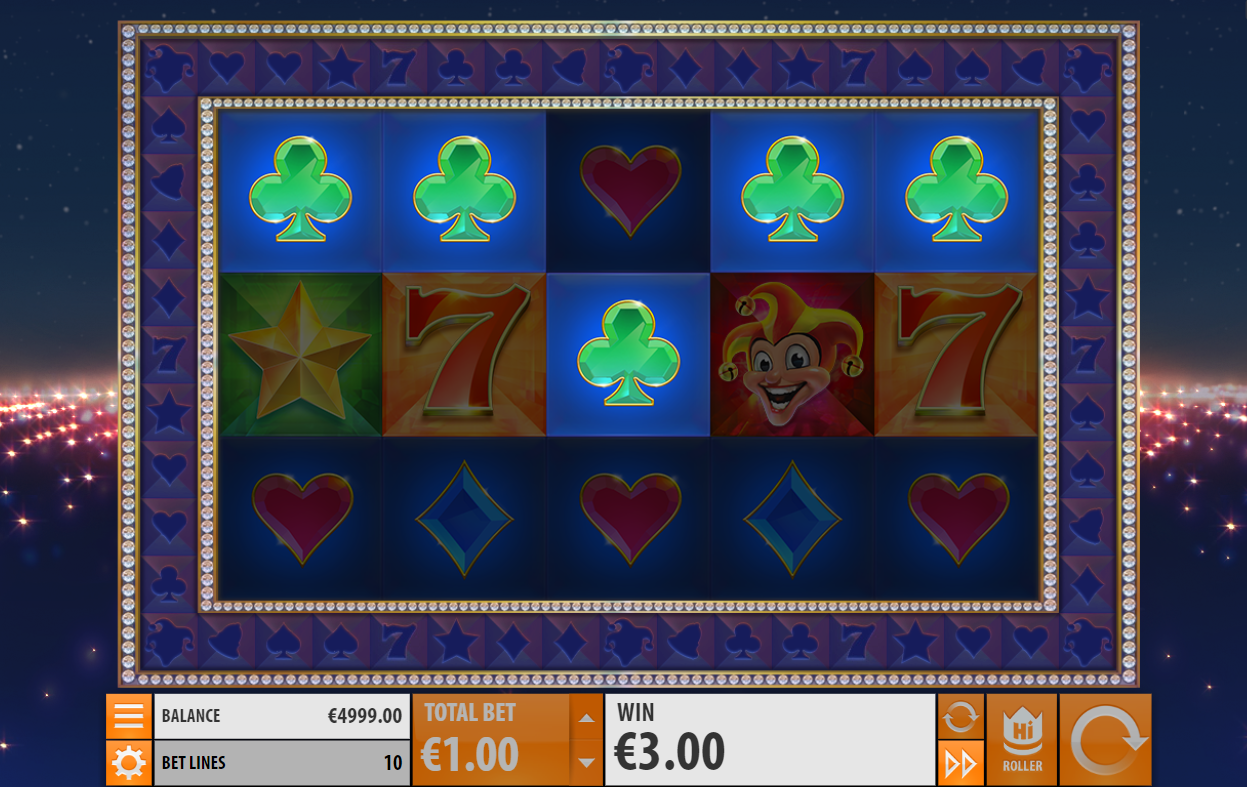Open the settings gear

(x=129, y=763)
